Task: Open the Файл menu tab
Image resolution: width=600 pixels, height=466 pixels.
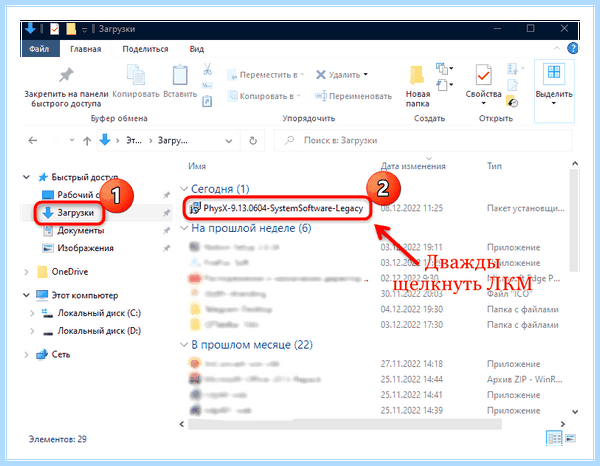Action: pyautogui.click(x=39, y=49)
